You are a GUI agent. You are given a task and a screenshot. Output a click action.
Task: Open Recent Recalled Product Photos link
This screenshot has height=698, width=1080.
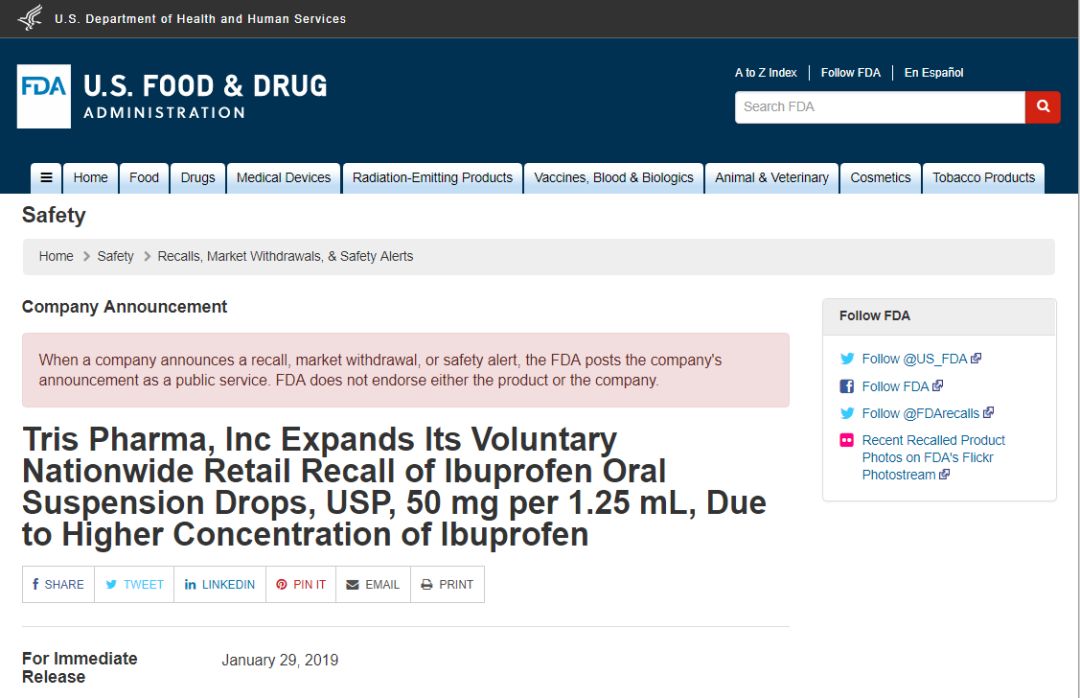pyautogui.click(x=933, y=457)
